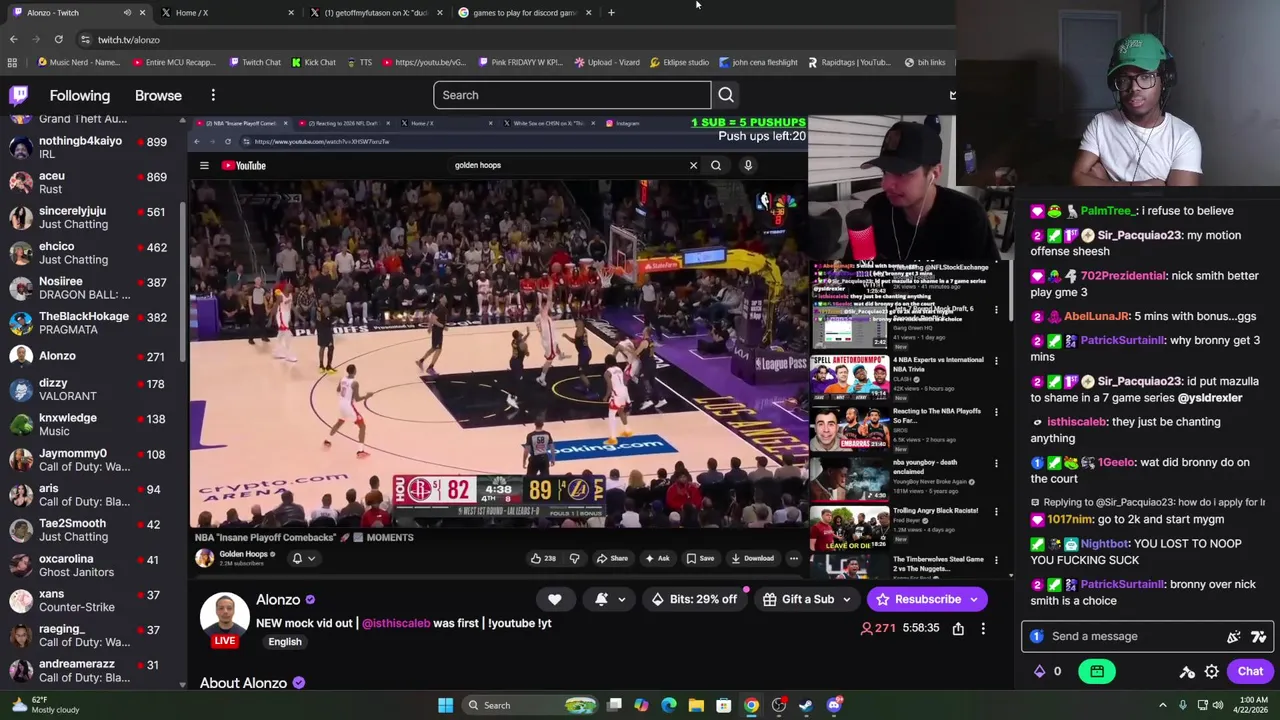The height and width of the screenshot is (720, 1280).
Task: Click the English language tag
Action: coord(284,642)
